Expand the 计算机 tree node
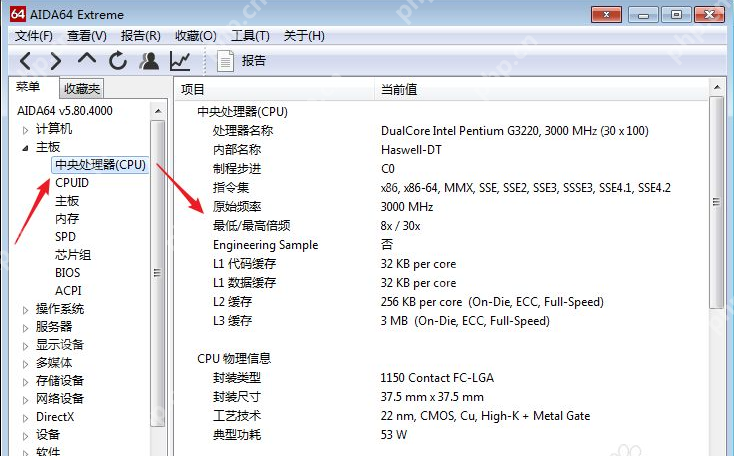734x456 pixels. point(26,130)
